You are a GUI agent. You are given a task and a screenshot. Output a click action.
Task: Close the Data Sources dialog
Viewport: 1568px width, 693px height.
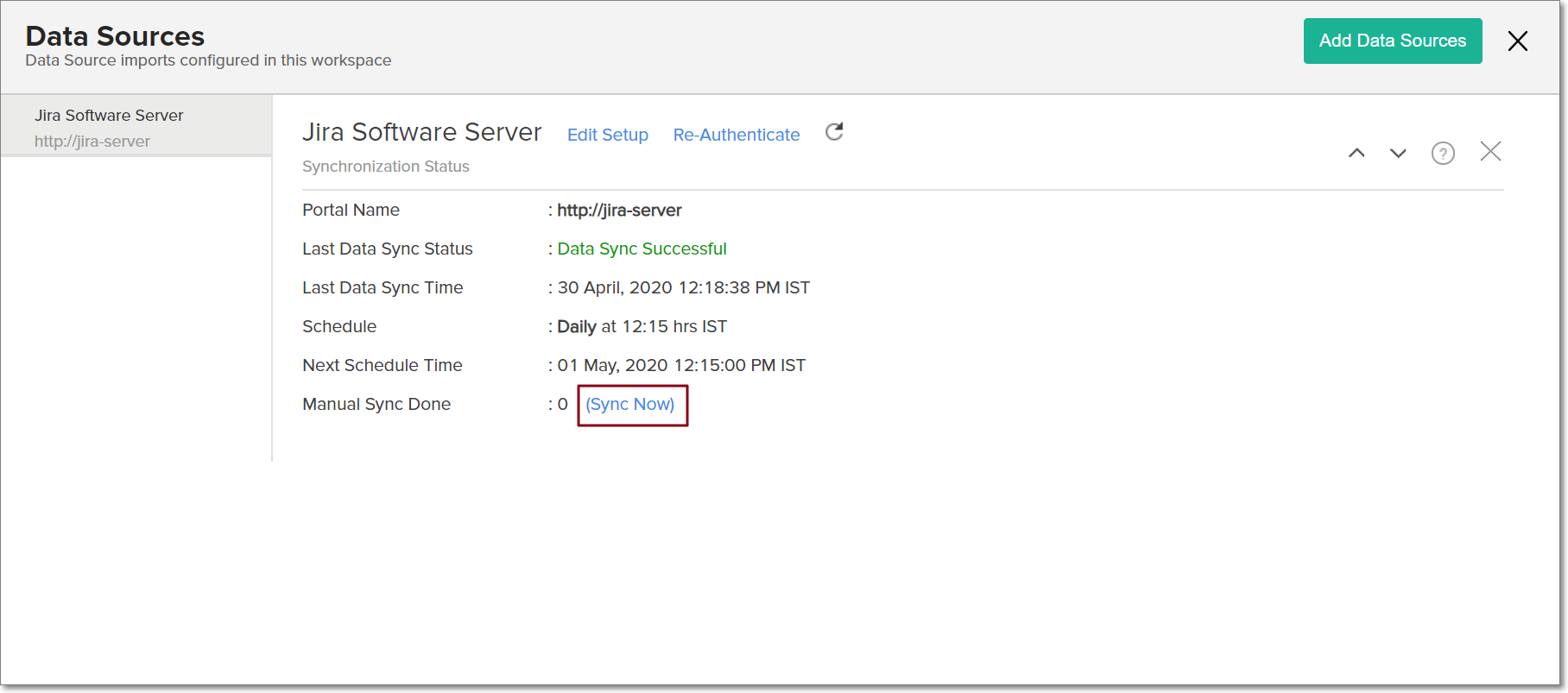coord(1517,41)
